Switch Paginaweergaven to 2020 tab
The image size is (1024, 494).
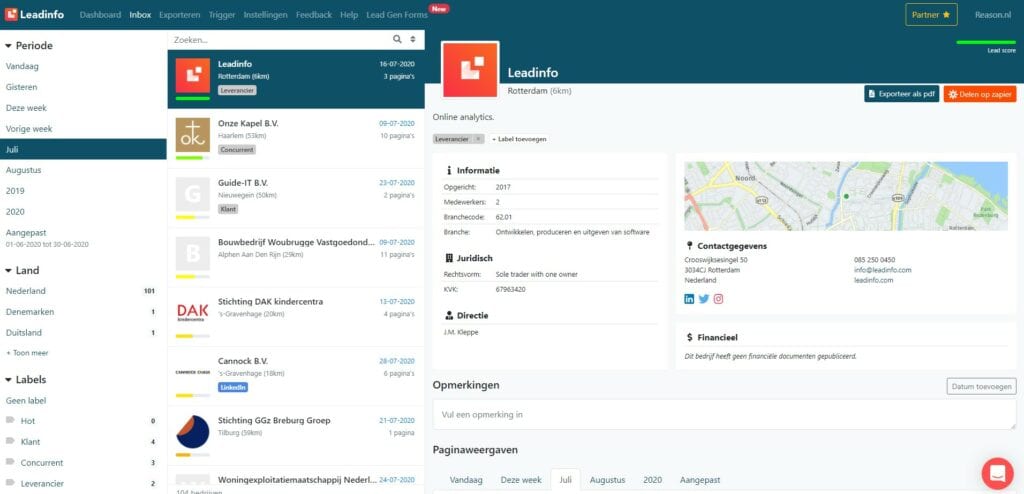coord(652,480)
